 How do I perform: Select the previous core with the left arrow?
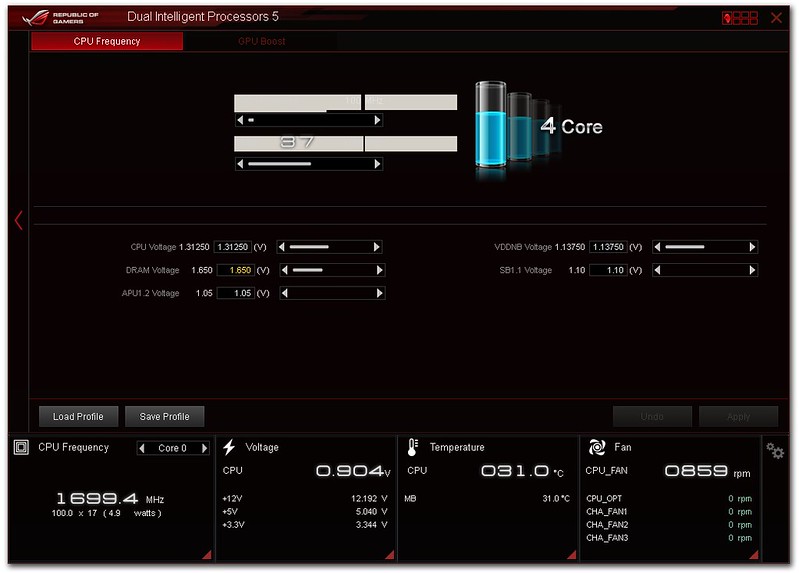142,448
